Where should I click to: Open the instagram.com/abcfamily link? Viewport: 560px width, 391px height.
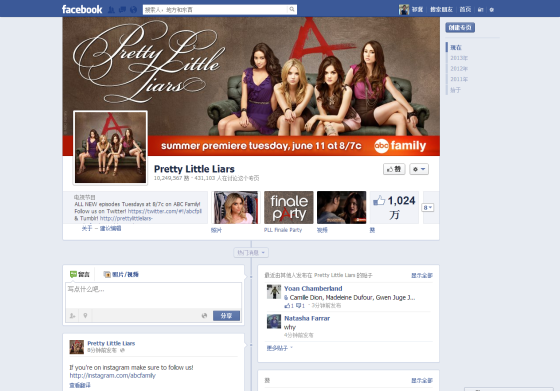point(112,376)
